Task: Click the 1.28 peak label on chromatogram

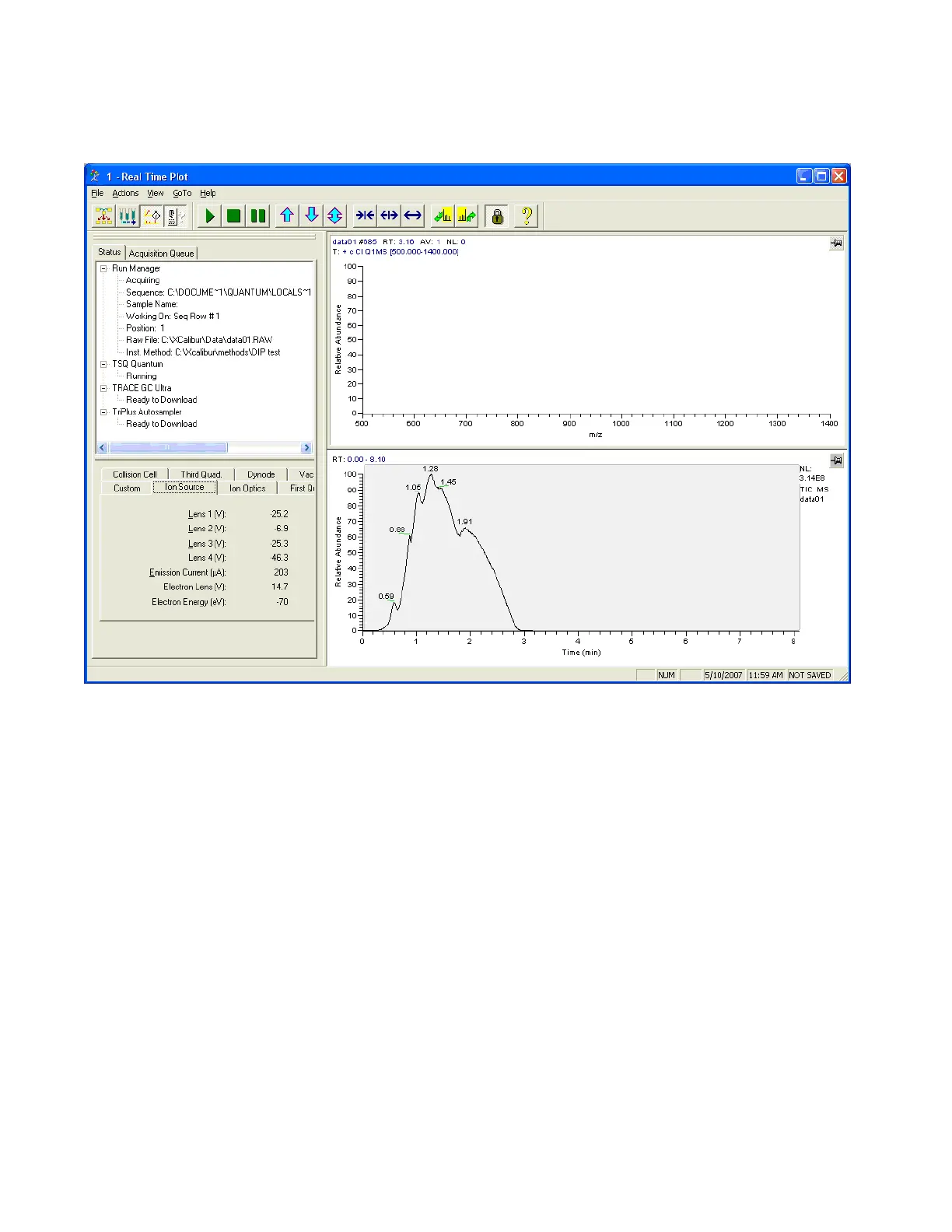Action: pyautogui.click(x=430, y=469)
